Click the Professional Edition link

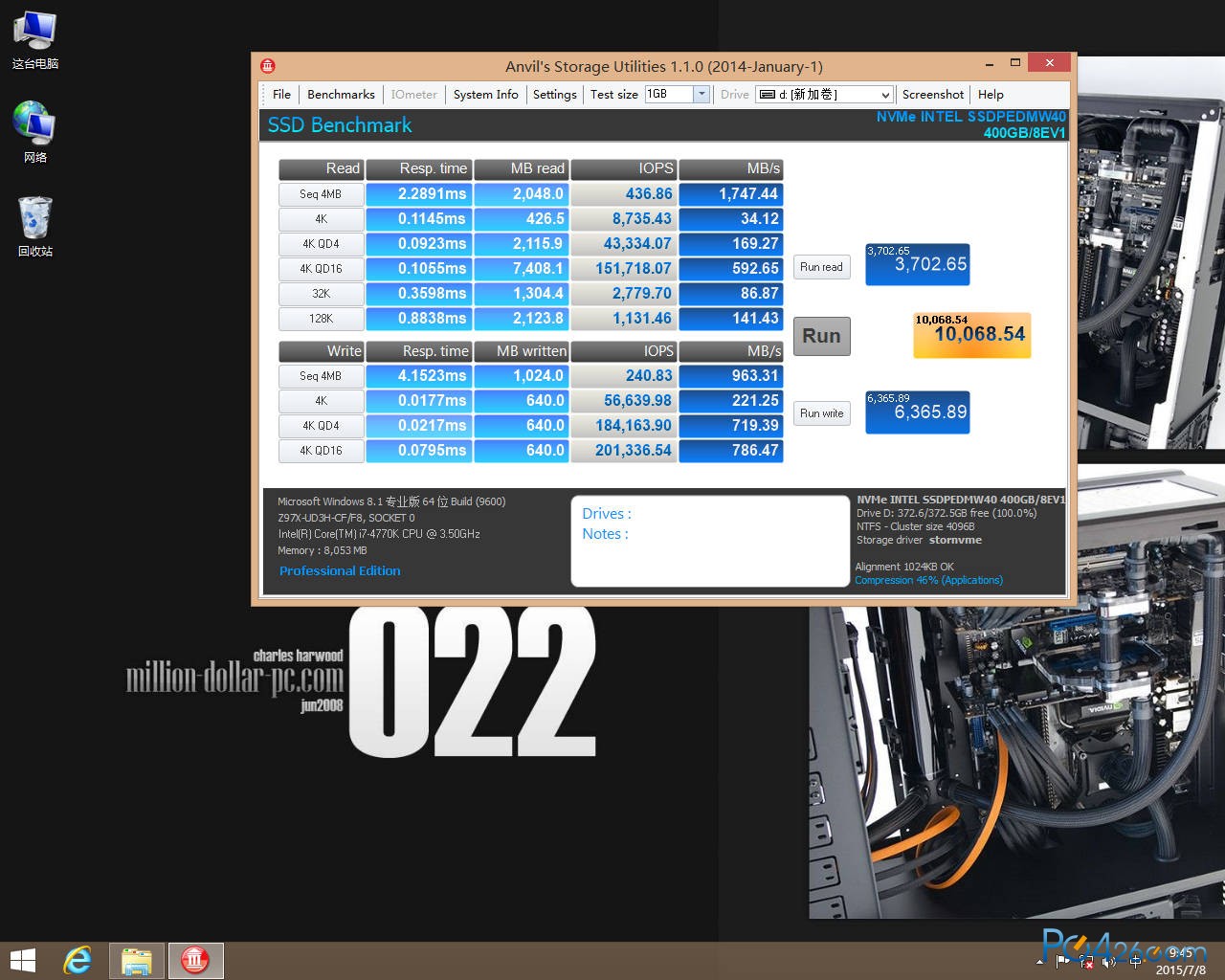(340, 570)
